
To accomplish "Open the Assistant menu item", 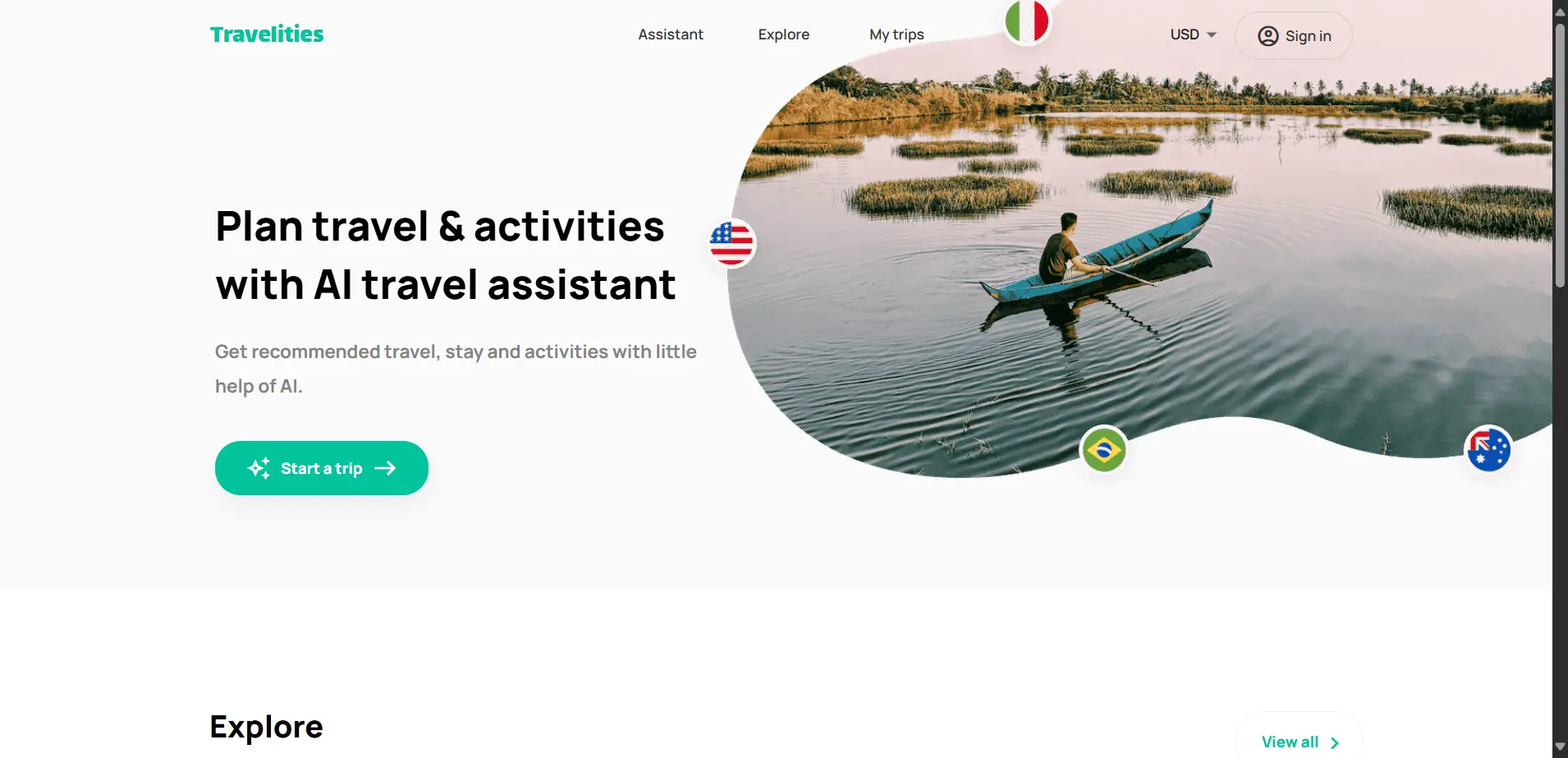I will pos(671,34).
